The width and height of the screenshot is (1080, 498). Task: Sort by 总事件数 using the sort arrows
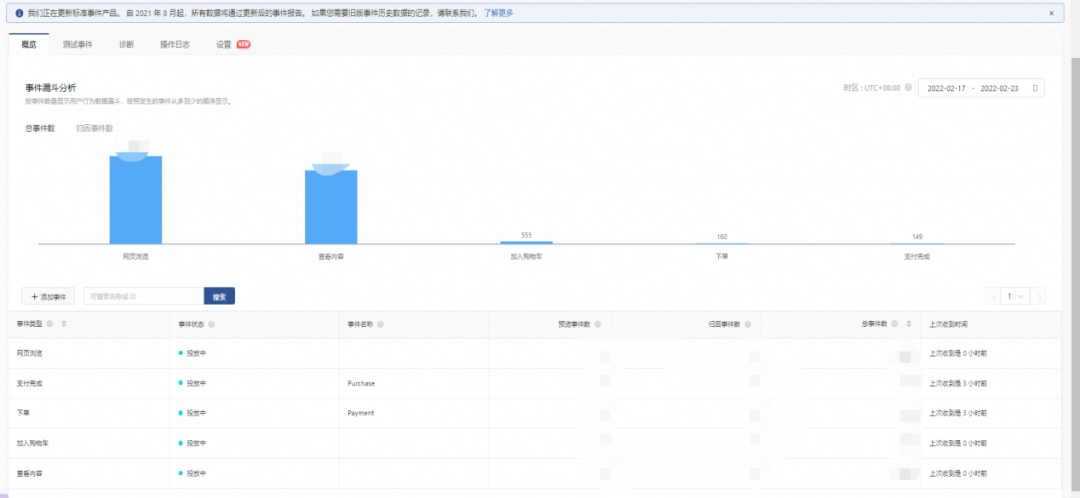(908, 324)
